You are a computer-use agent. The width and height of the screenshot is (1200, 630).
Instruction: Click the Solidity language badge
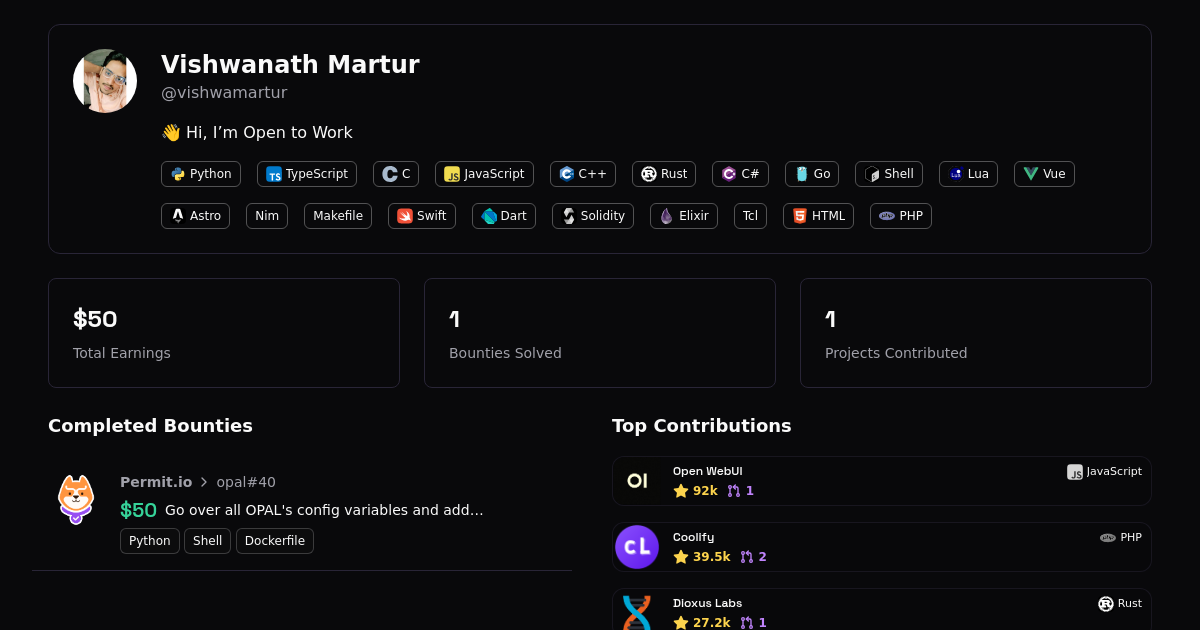[592, 216]
